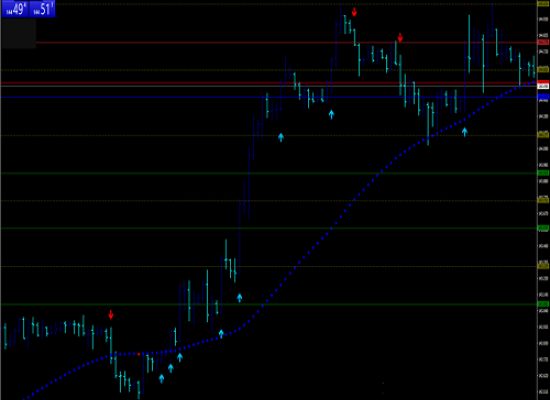Click the single red dot in the blue dotted line
The height and width of the screenshot is (400, 550).
click(139, 354)
